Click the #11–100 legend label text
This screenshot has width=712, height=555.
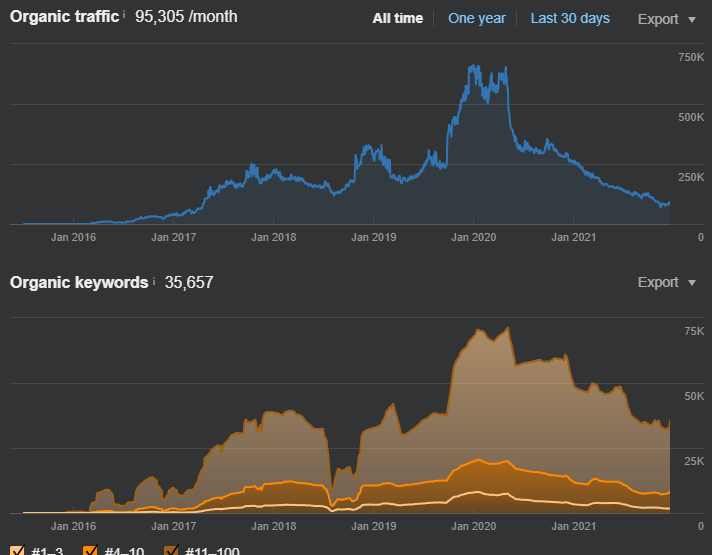pyautogui.click(x=212, y=551)
